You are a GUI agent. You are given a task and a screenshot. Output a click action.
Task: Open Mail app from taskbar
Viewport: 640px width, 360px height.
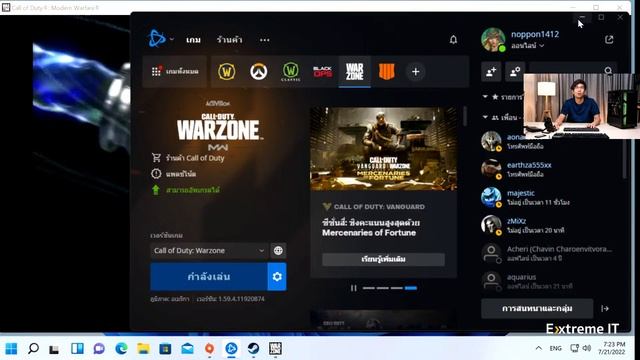[x=187, y=349]
